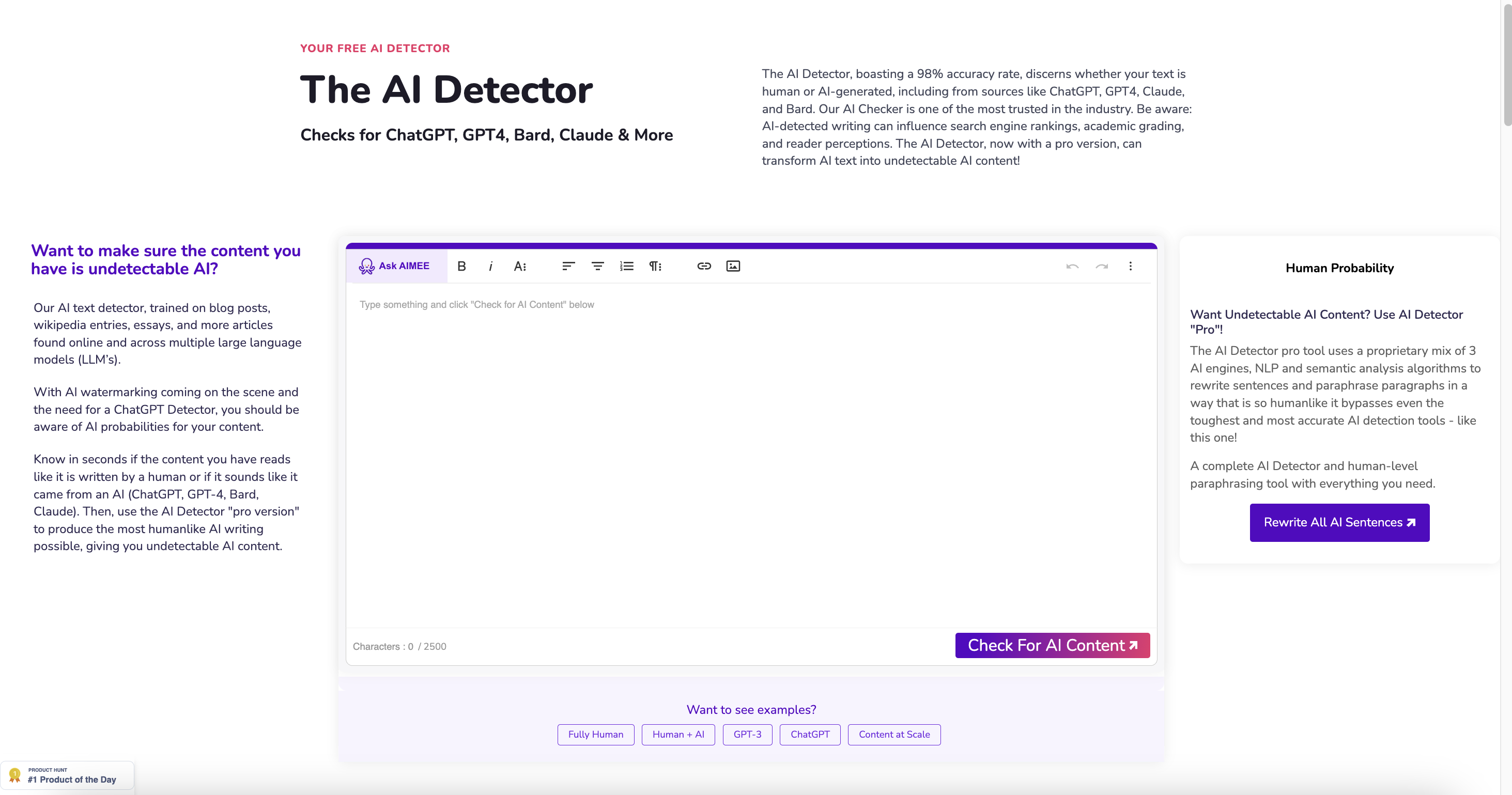
Task: Click the insert link icon
Action: click(704, 267)
